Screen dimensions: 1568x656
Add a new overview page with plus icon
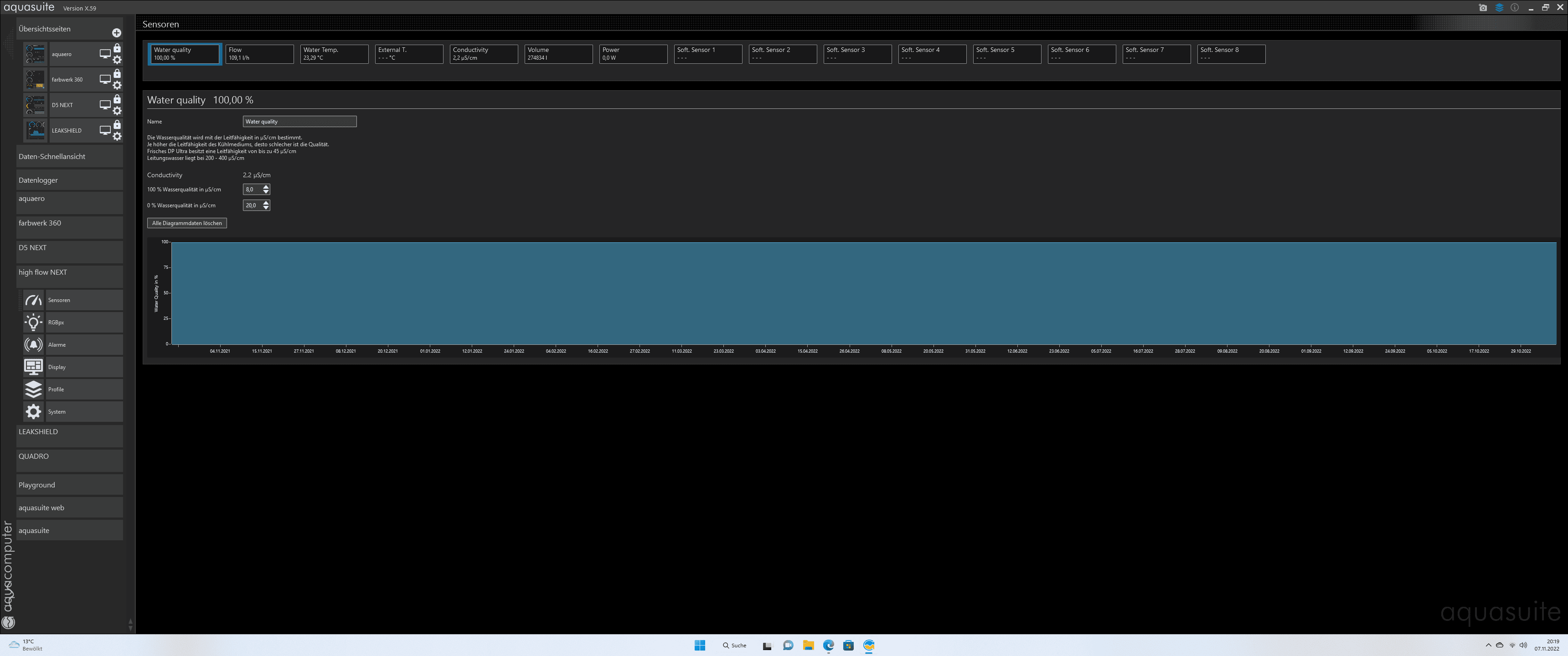(116, 33)
